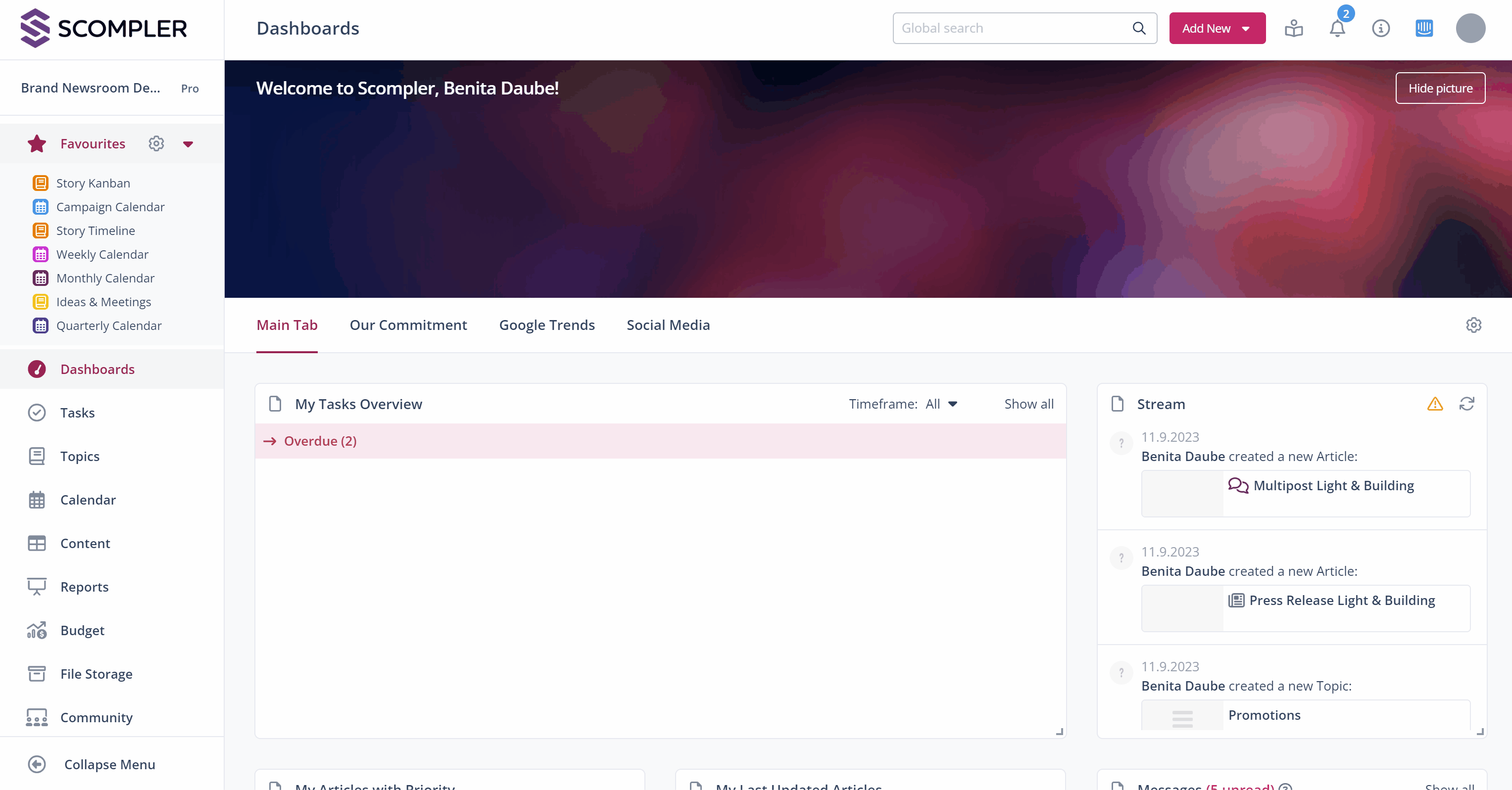Collapse the Favourites section arrow
This screenshot has width=1512, height=790.
pyautogui.click(x=188, y=144)
